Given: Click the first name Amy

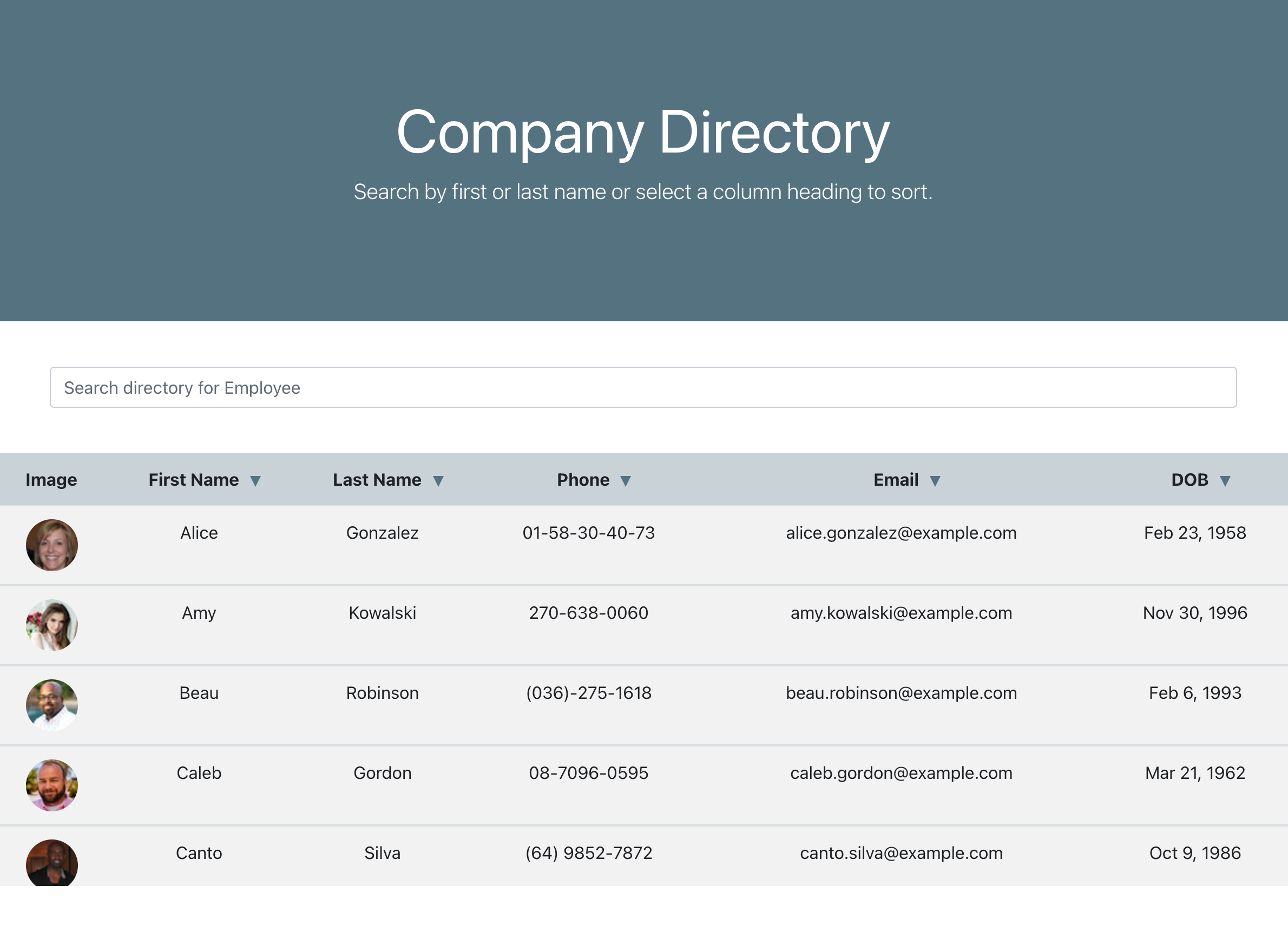Looking at the screenshot, I should point(199,613).
